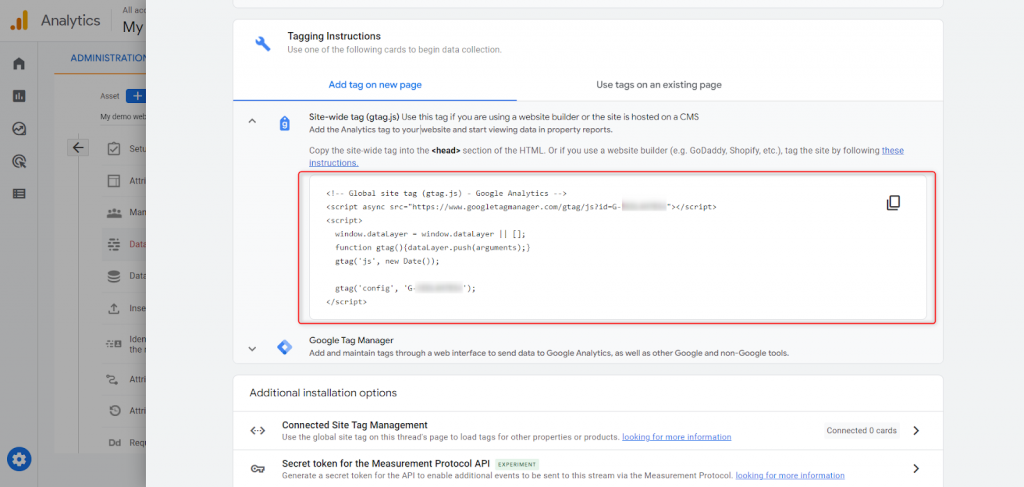Open Home from left sidebar
The image size is (1024, 487).
point(19,63)
